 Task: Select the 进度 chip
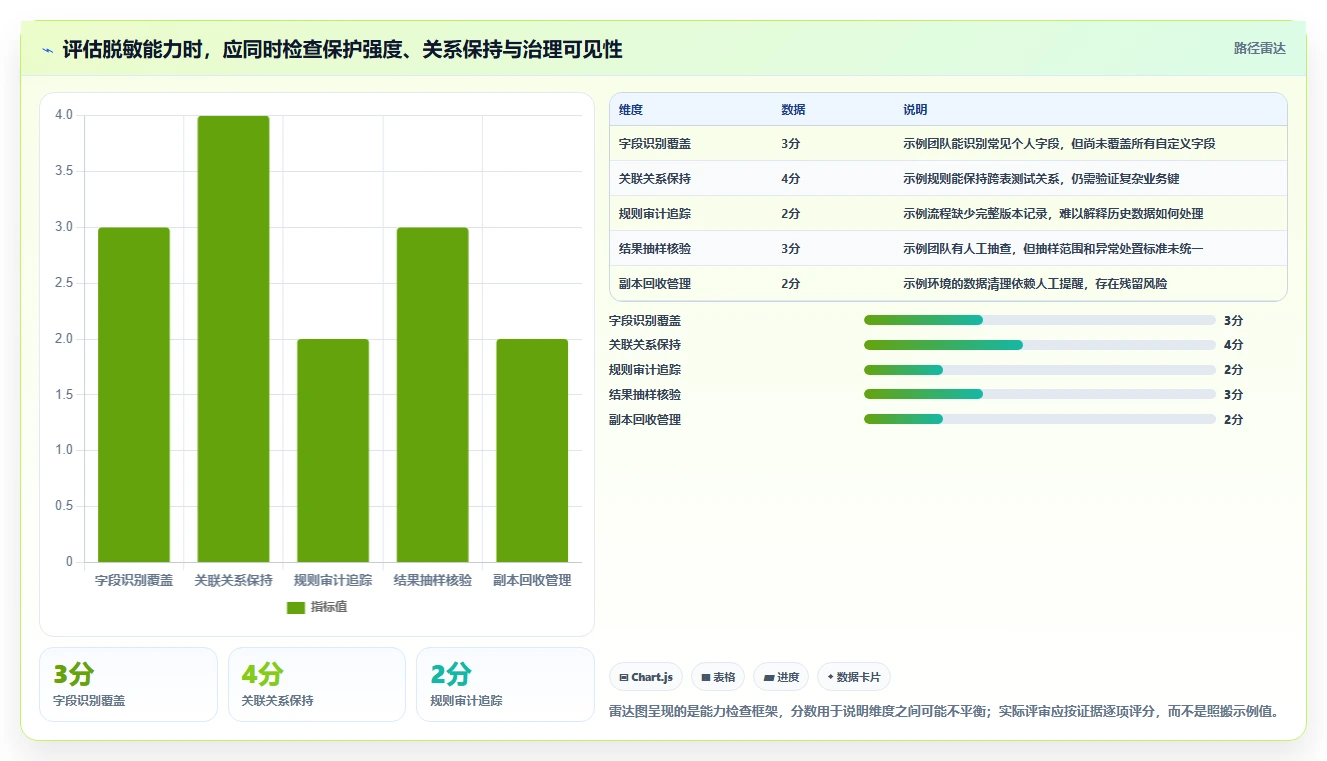(x=781, y=677)
